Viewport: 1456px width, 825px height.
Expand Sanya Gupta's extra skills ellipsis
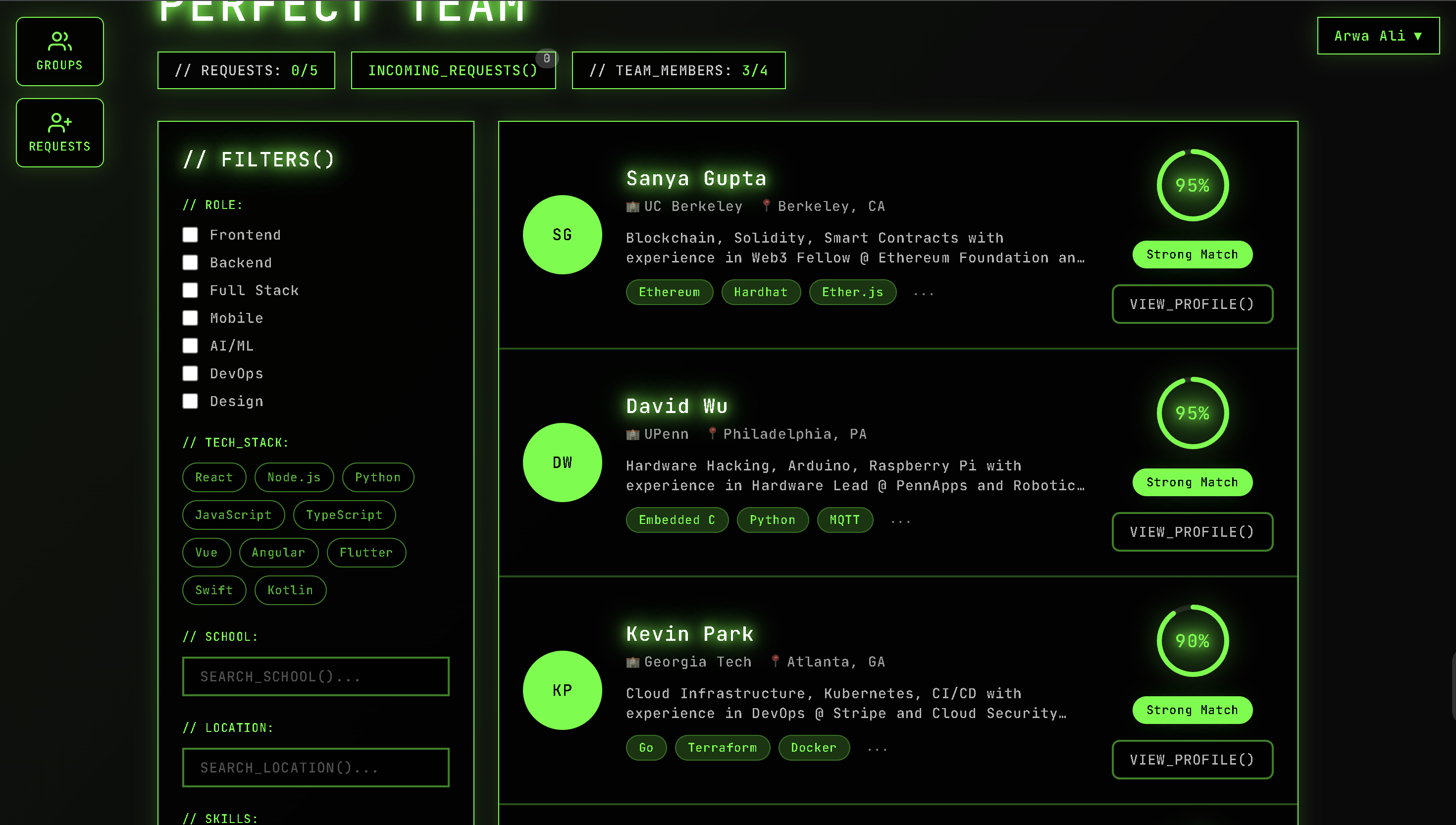924,292
